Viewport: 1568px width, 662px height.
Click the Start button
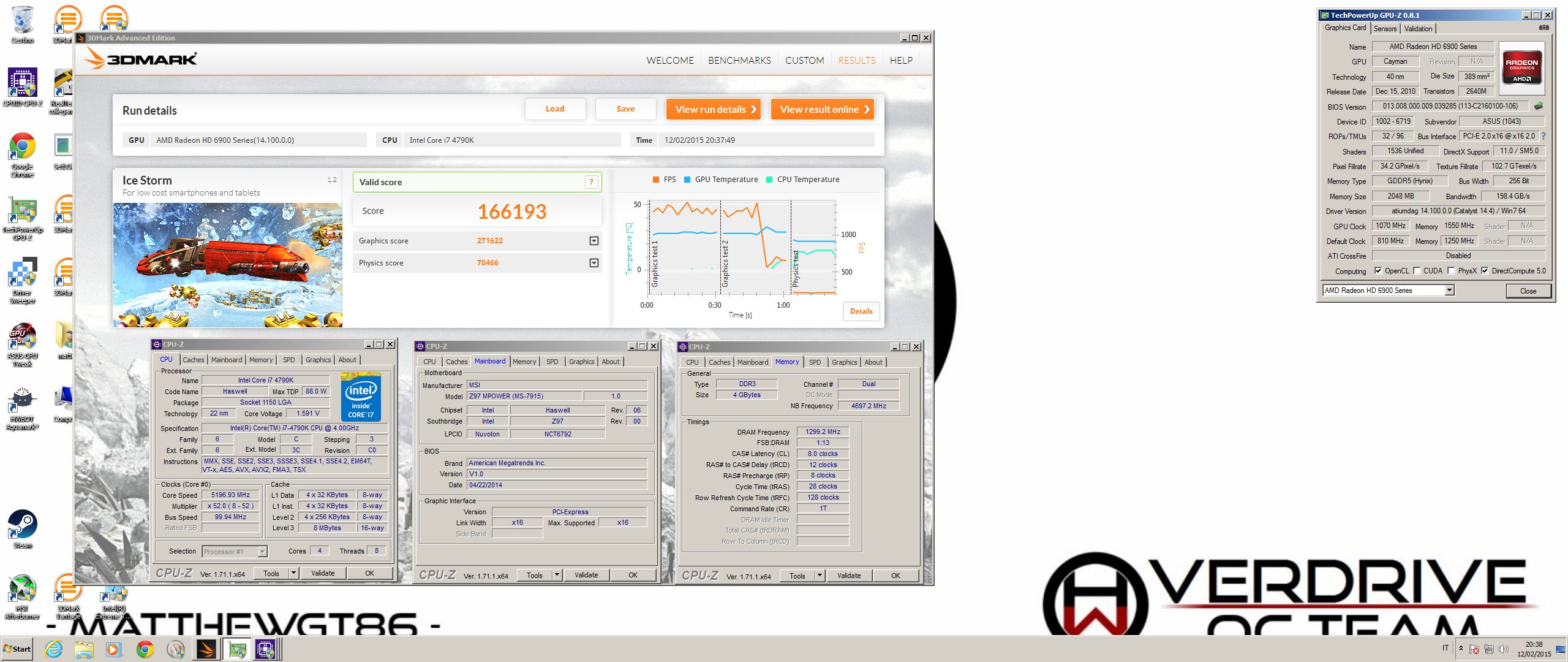coord(17,649)
